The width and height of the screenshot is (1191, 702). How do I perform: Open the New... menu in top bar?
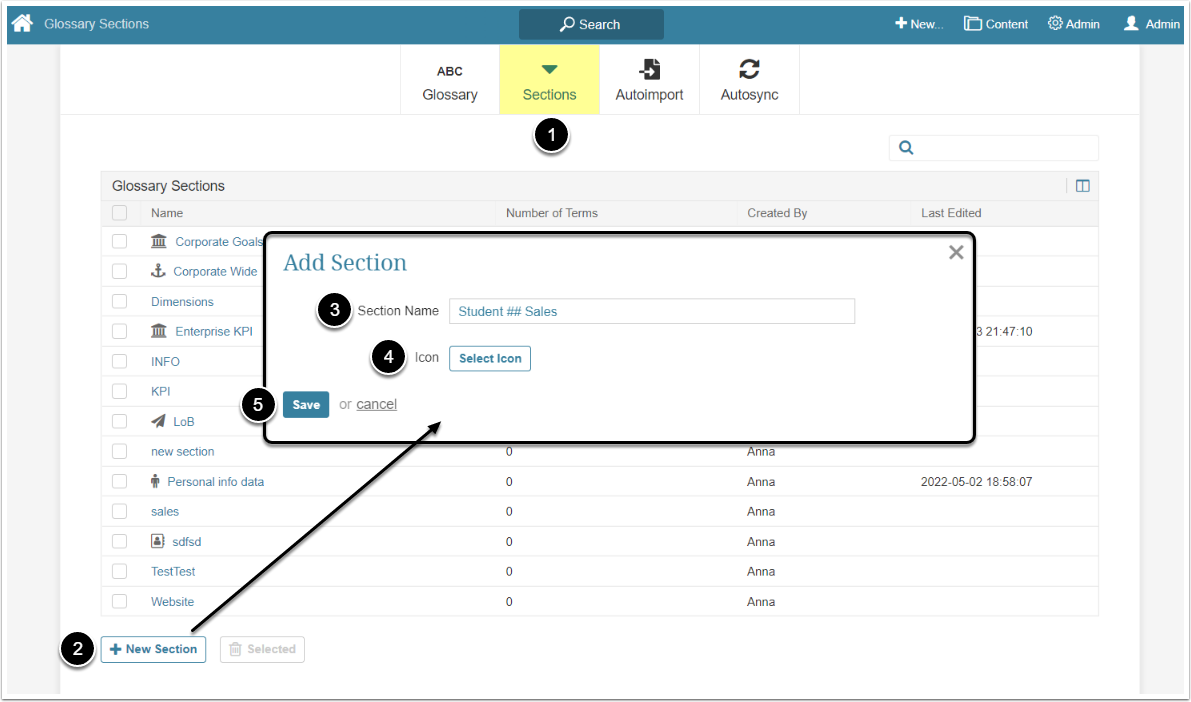tap(919, 24)
